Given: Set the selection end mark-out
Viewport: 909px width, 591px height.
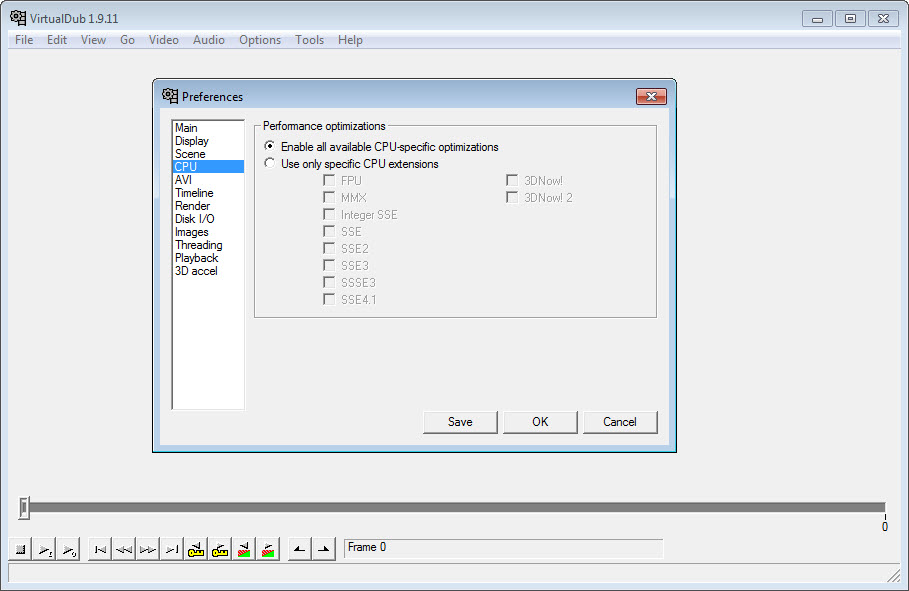Looking at the screenshot, I should pyautogui.click(x=324, y=549).
